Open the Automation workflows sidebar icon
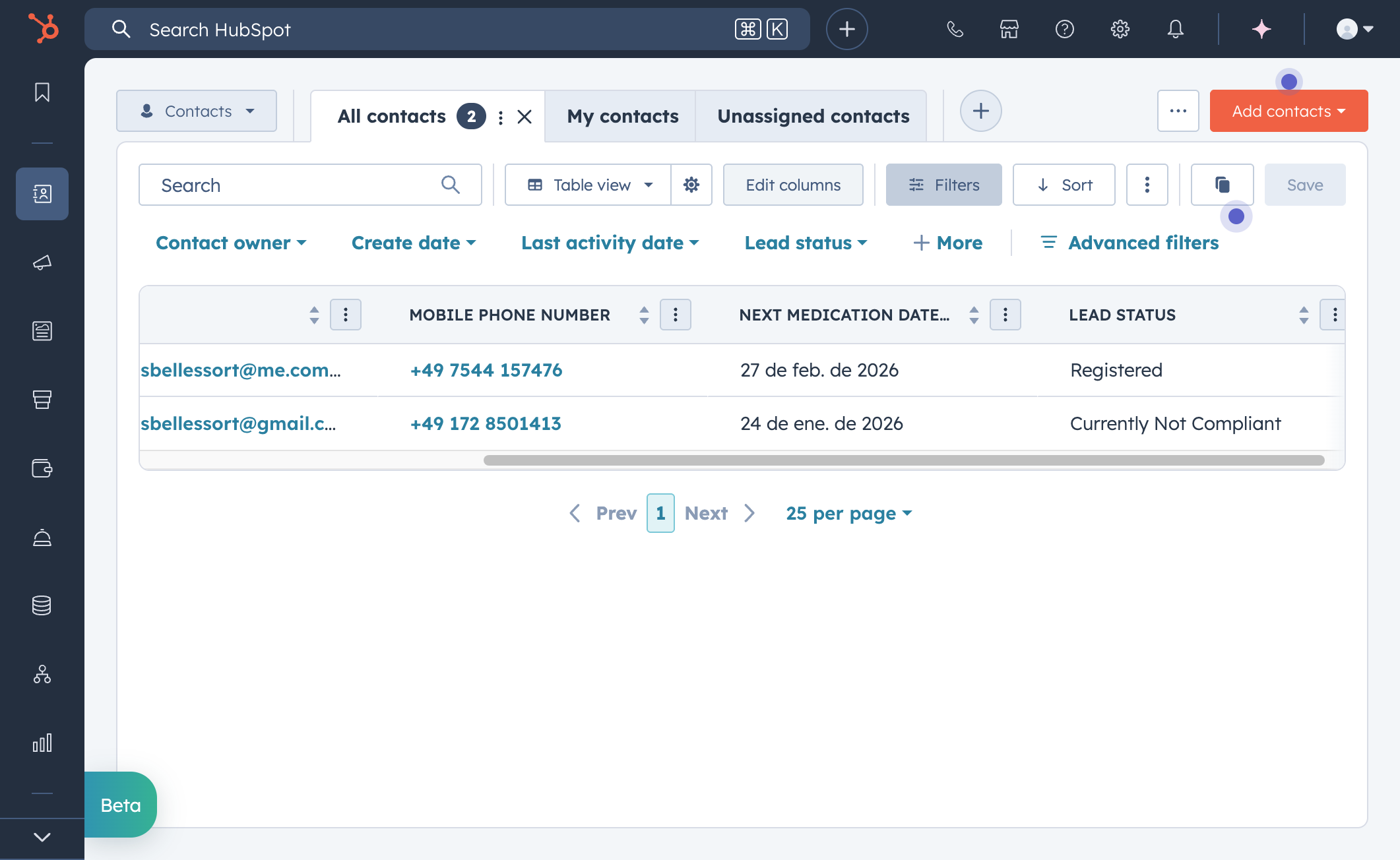 click(x=42, y=674)
